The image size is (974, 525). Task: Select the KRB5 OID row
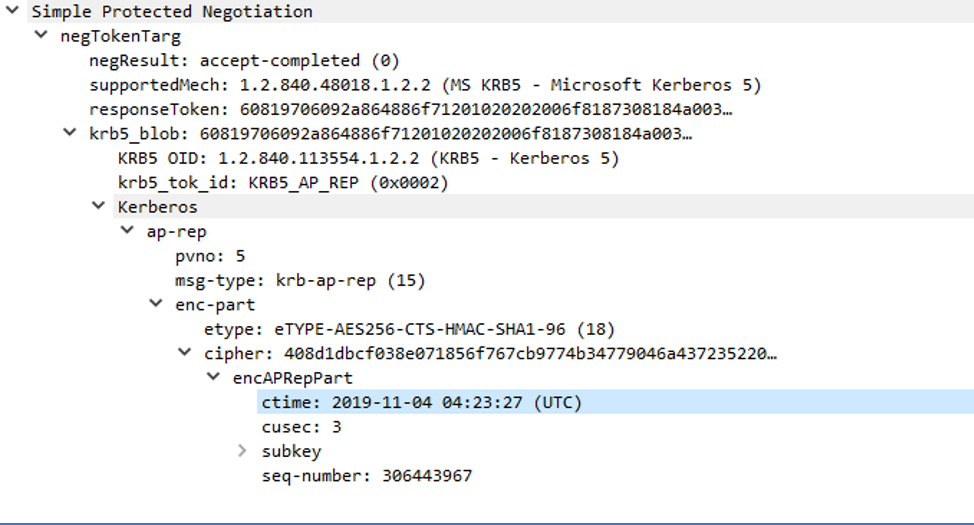tap(368, 158)
